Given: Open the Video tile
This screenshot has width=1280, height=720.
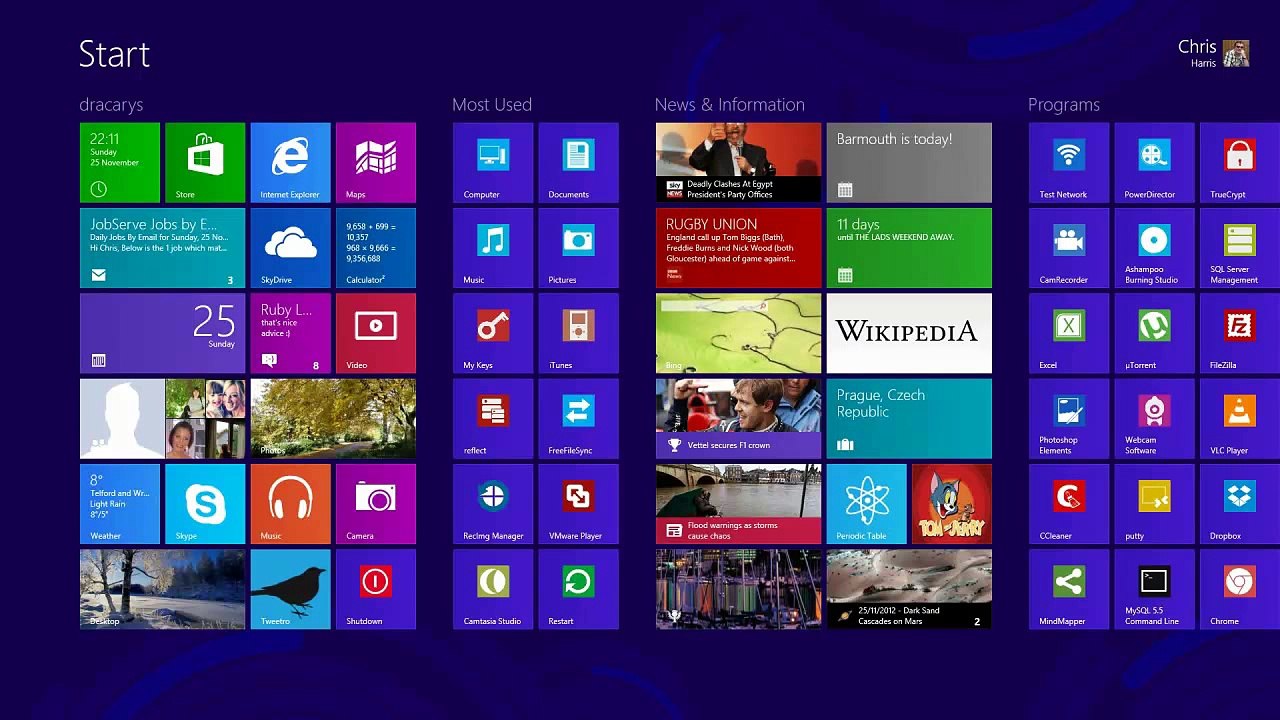Looking at the screenshot, I should (376, 333).
